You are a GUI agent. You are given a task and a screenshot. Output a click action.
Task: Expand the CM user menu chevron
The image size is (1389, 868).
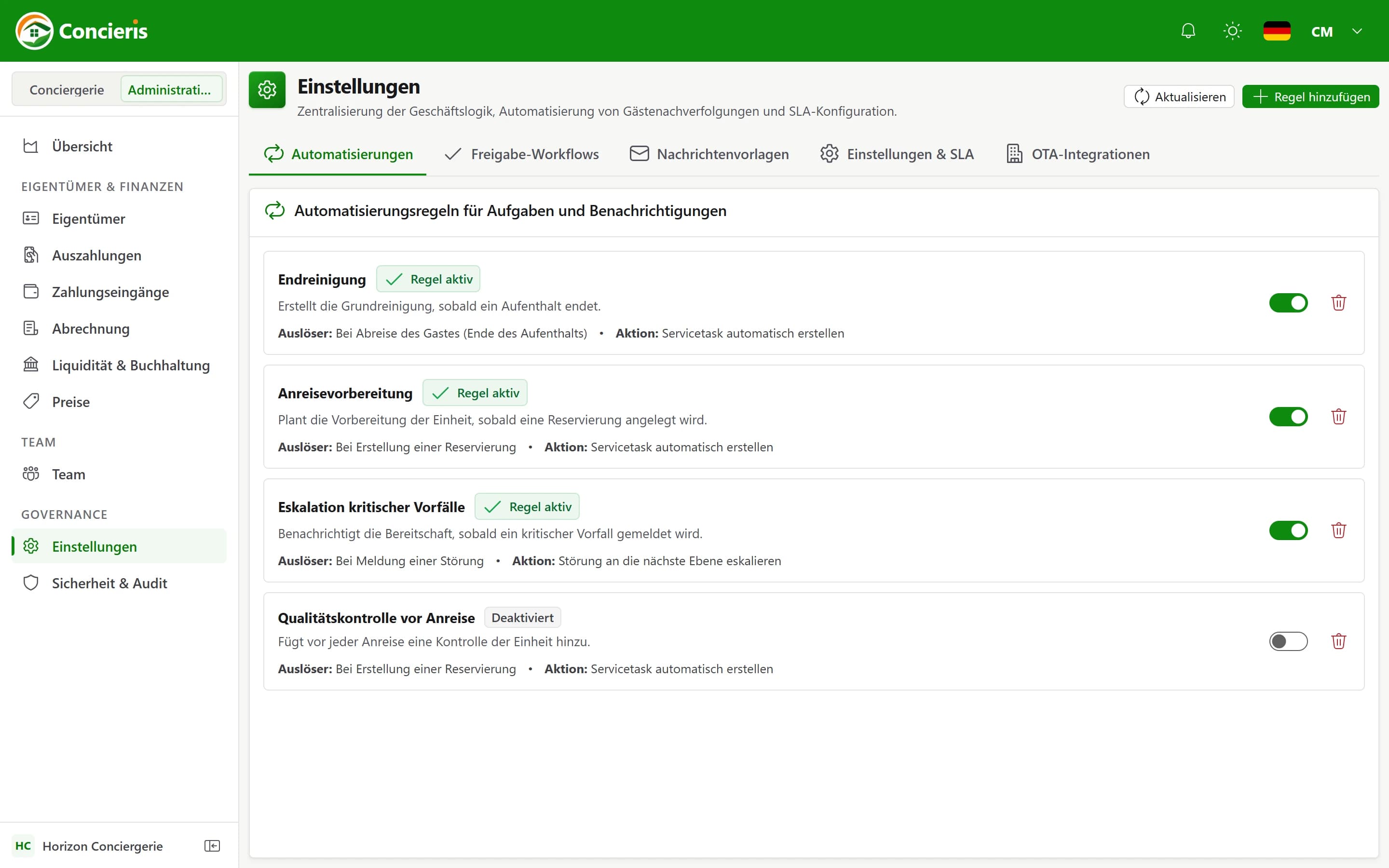1357,31
